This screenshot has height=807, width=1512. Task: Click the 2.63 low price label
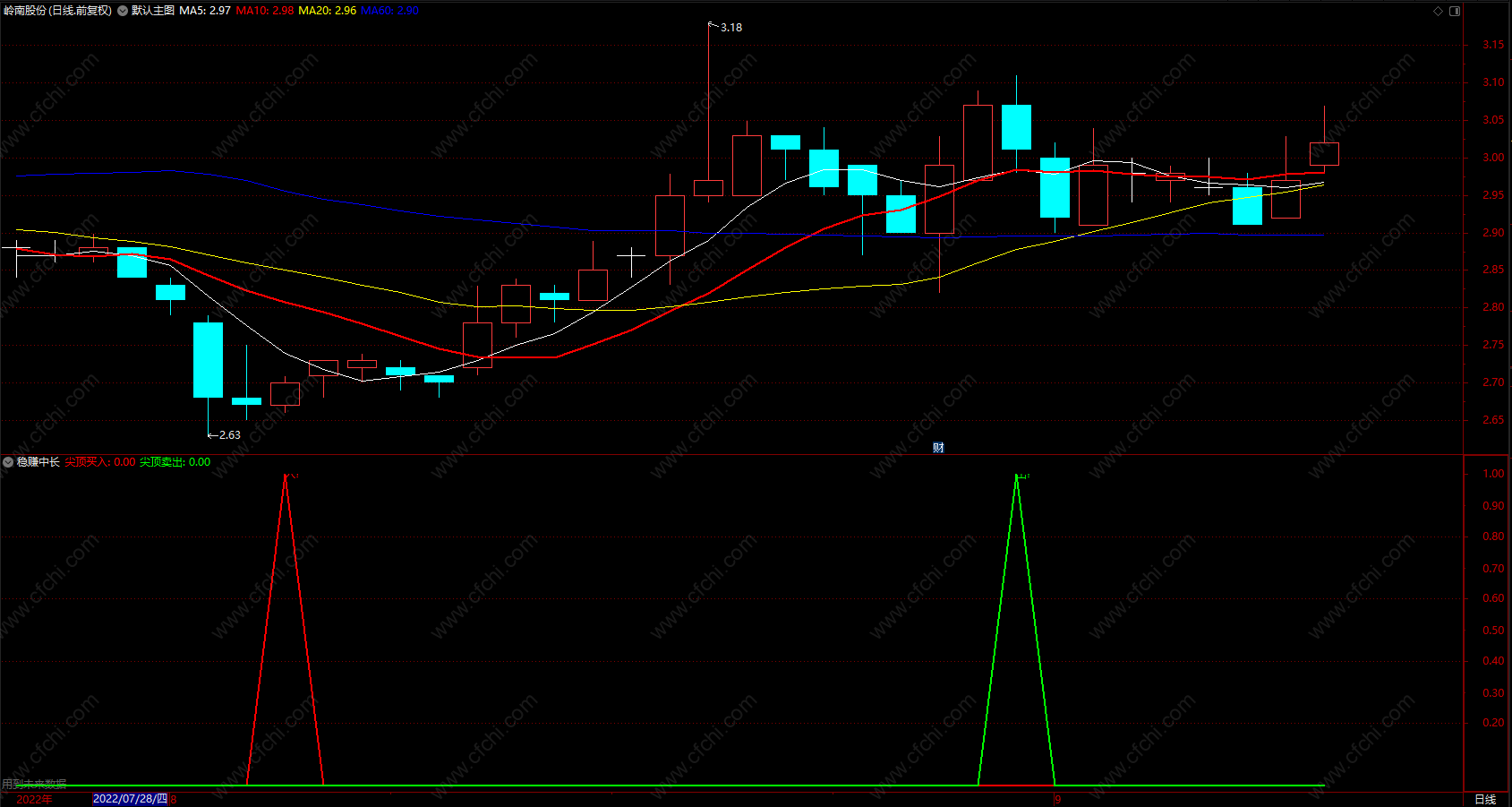tap(229, 435)
